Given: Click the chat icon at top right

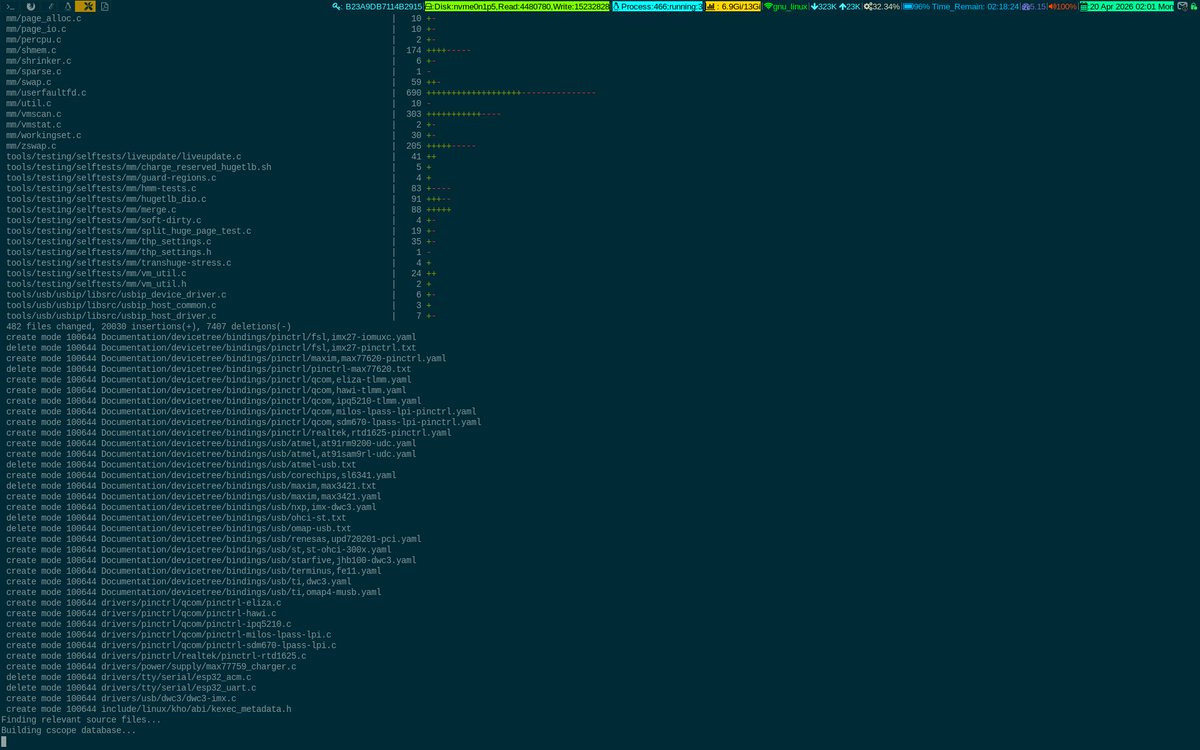Looking at the screenshot, I should (x=1181, y=6).
